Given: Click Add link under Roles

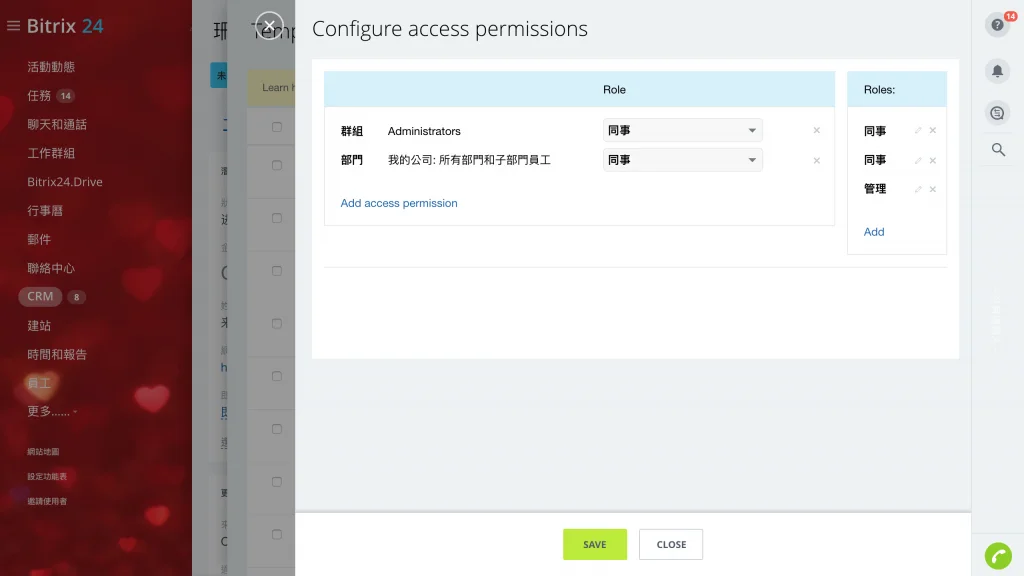Looking at the screenshot, I should coord(874,232).
